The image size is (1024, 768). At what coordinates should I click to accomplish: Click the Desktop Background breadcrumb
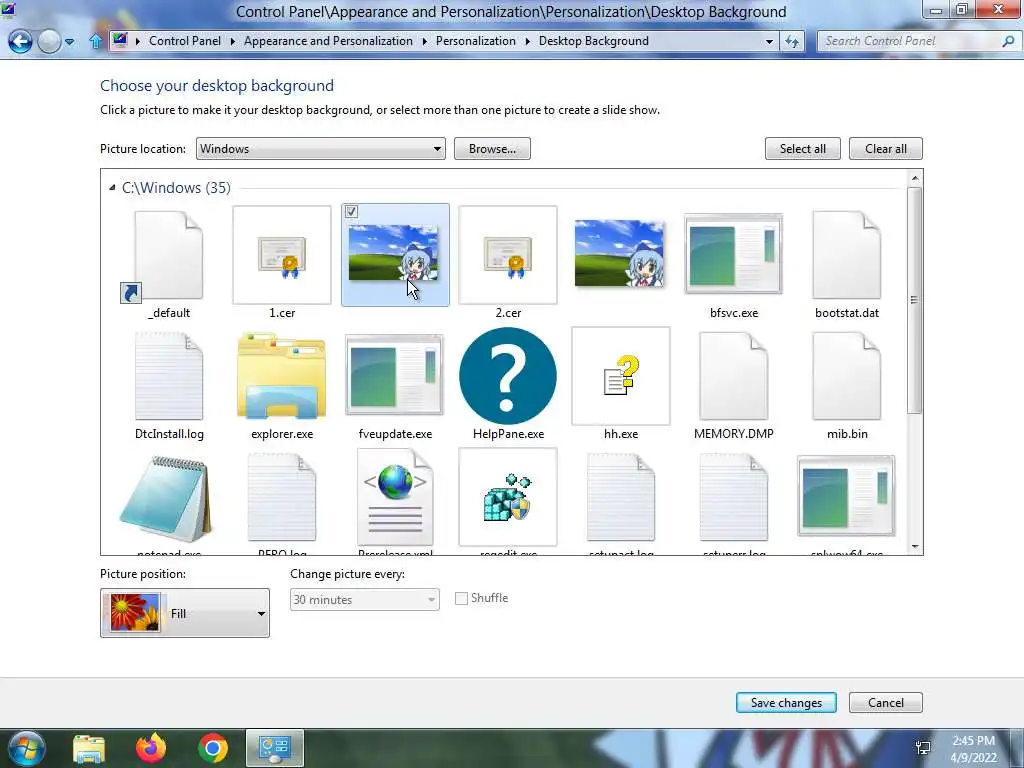(x=594, y=40)
